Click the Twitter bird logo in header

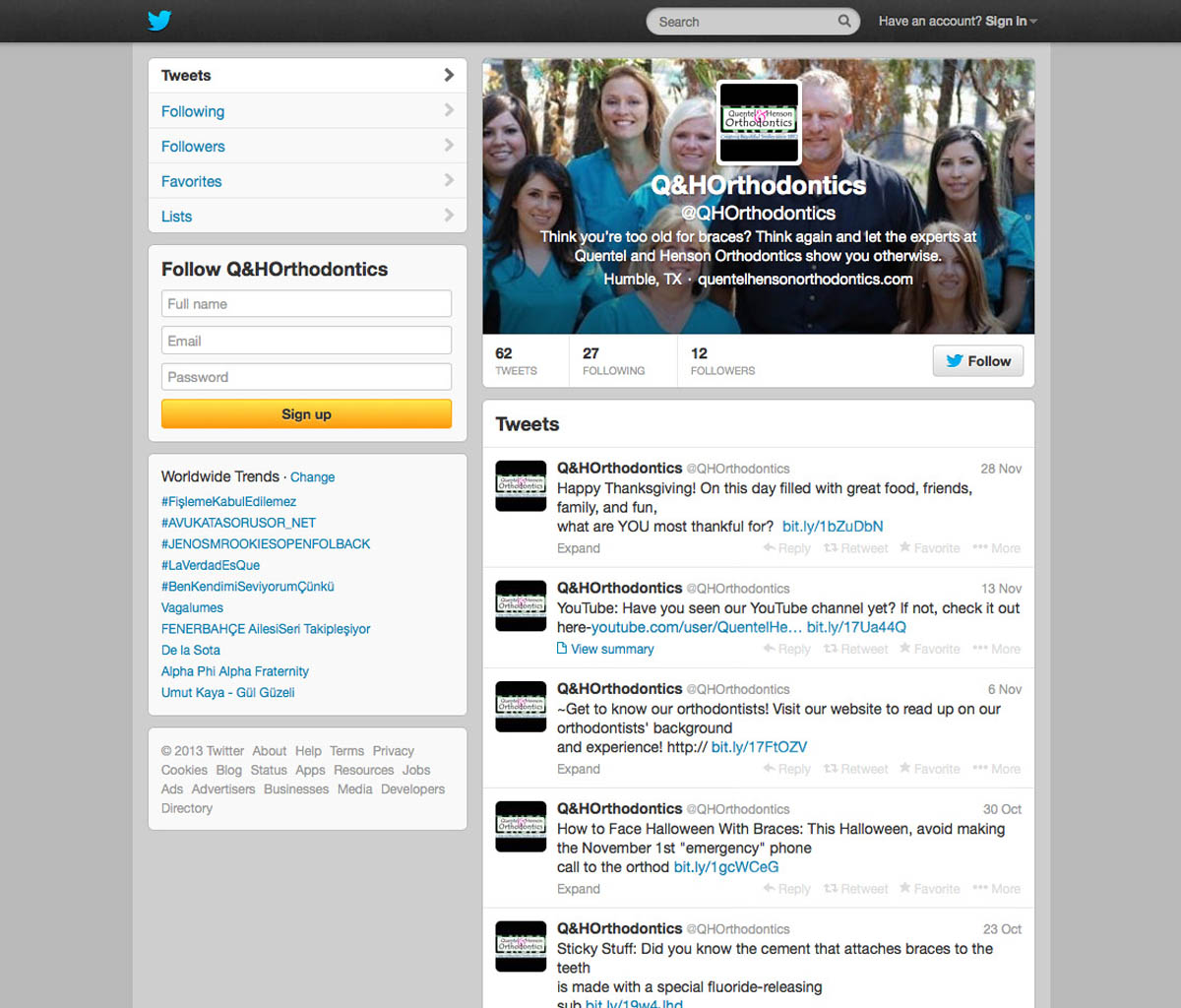[x=159, y=21]
